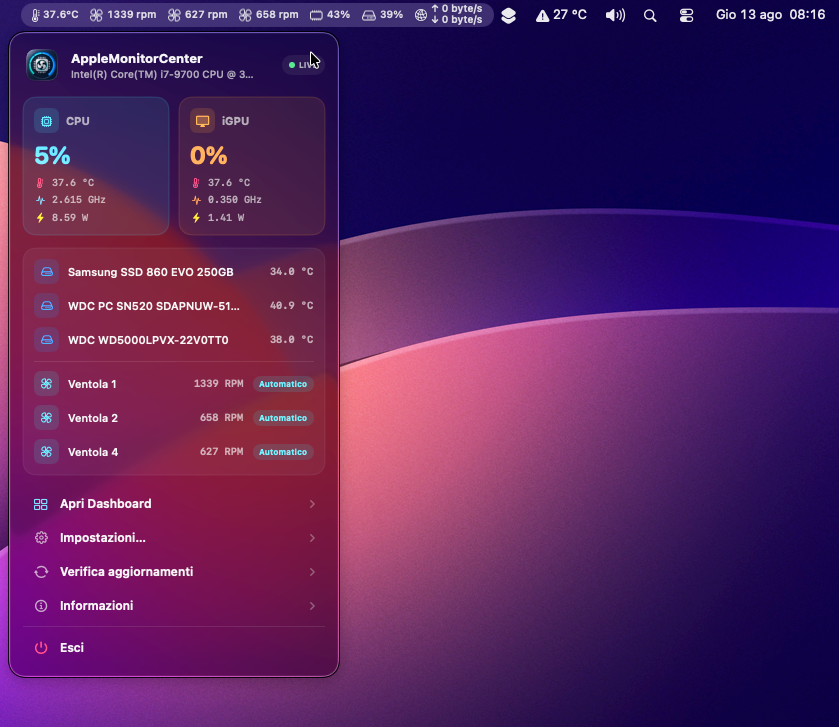Click the Ventola 4 fan icon
839x727 pixels.
coord(47,451)
